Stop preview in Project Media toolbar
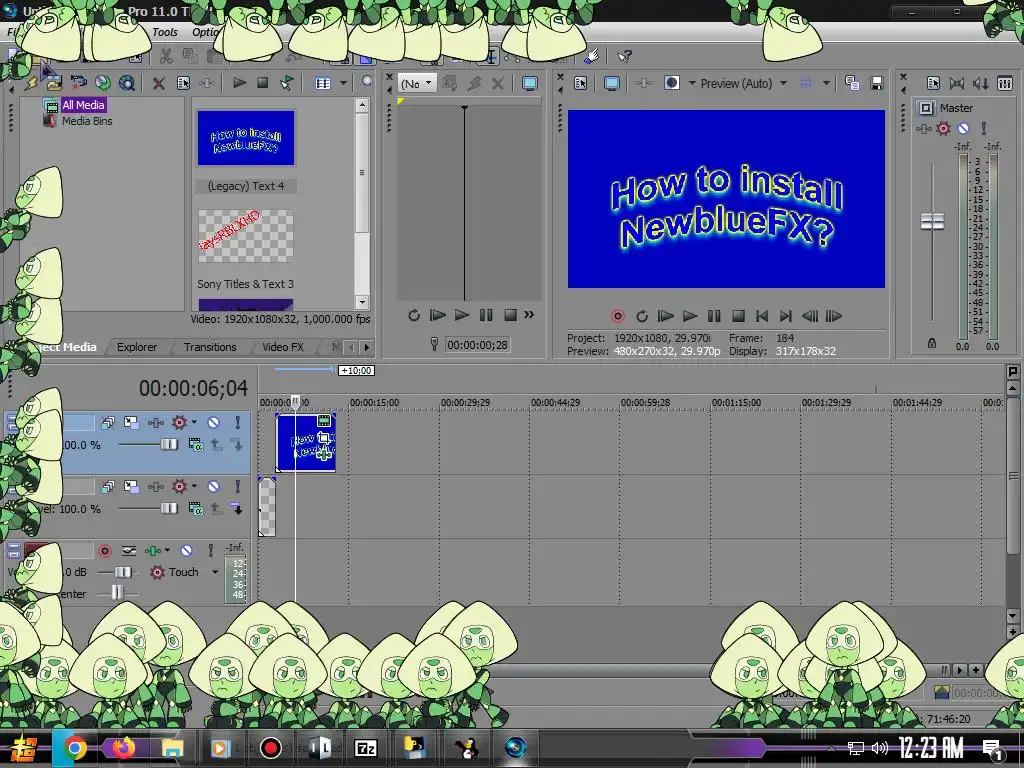Screen dimensions: 1024x768 (263, 83)
